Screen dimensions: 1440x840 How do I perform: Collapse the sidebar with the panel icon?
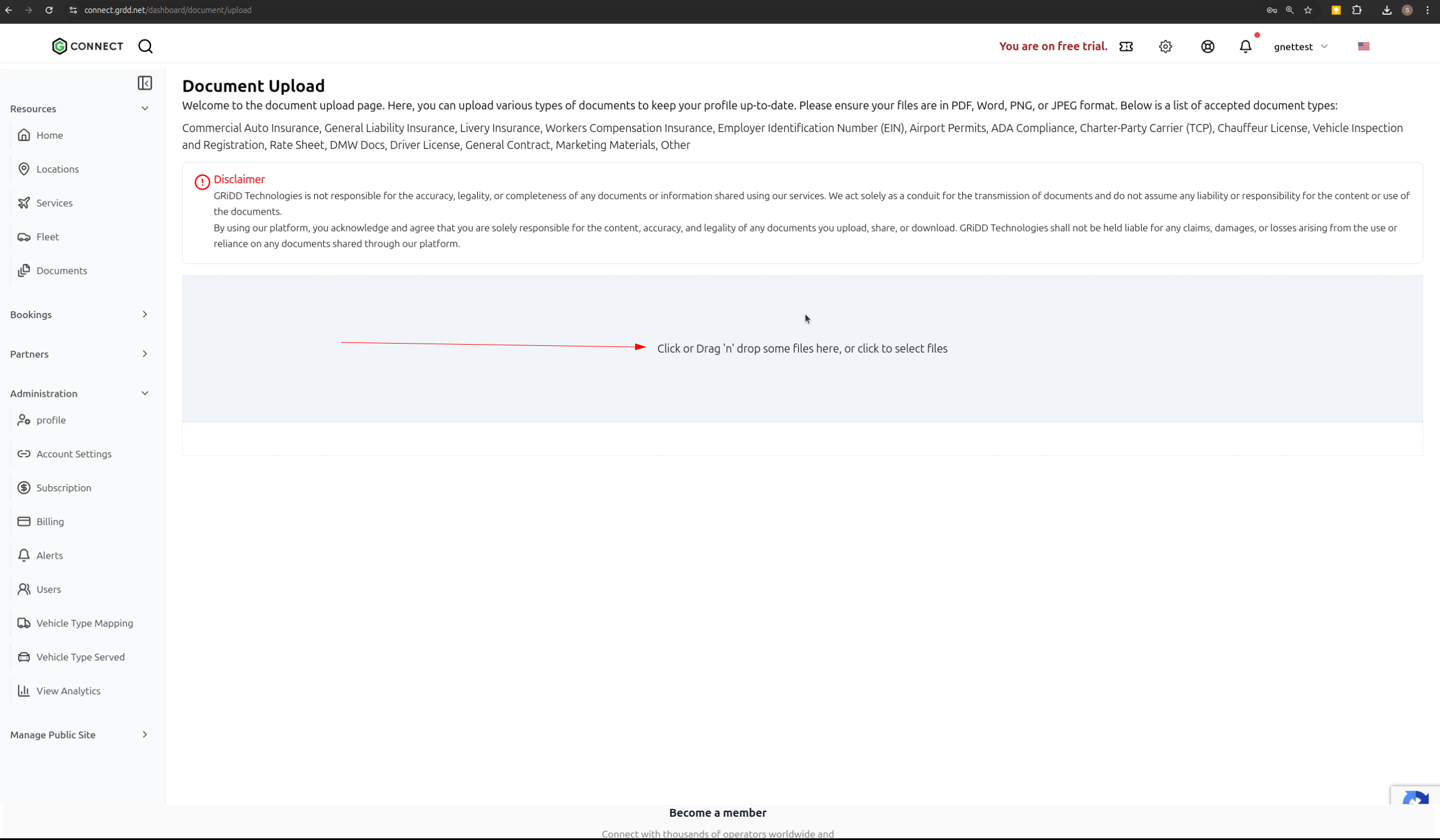pos(144,83)
